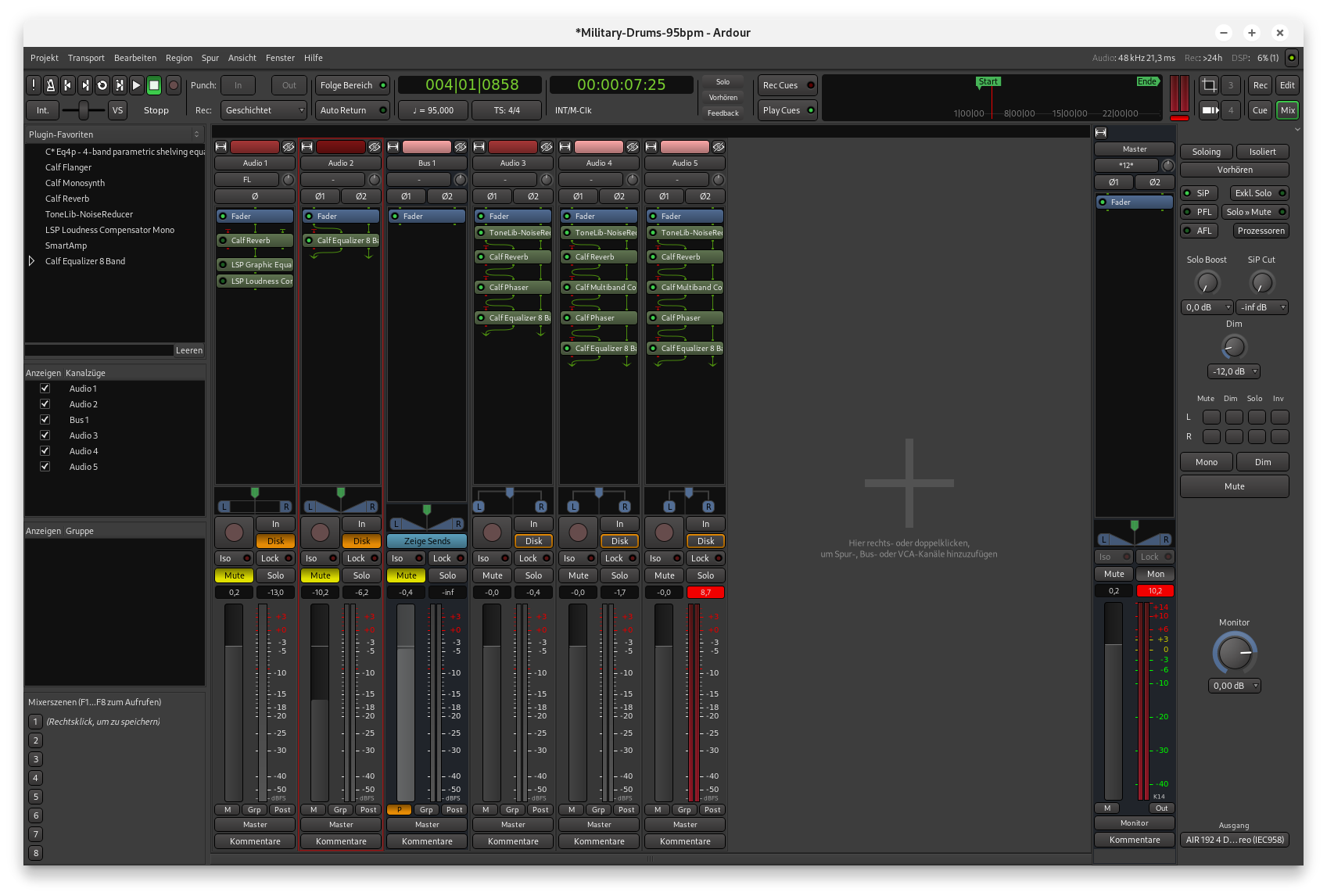Open the Solo Boost 0,0 dB dropdown
The width and height of the screenshot is (1327, 896).
pos(1207,307)
